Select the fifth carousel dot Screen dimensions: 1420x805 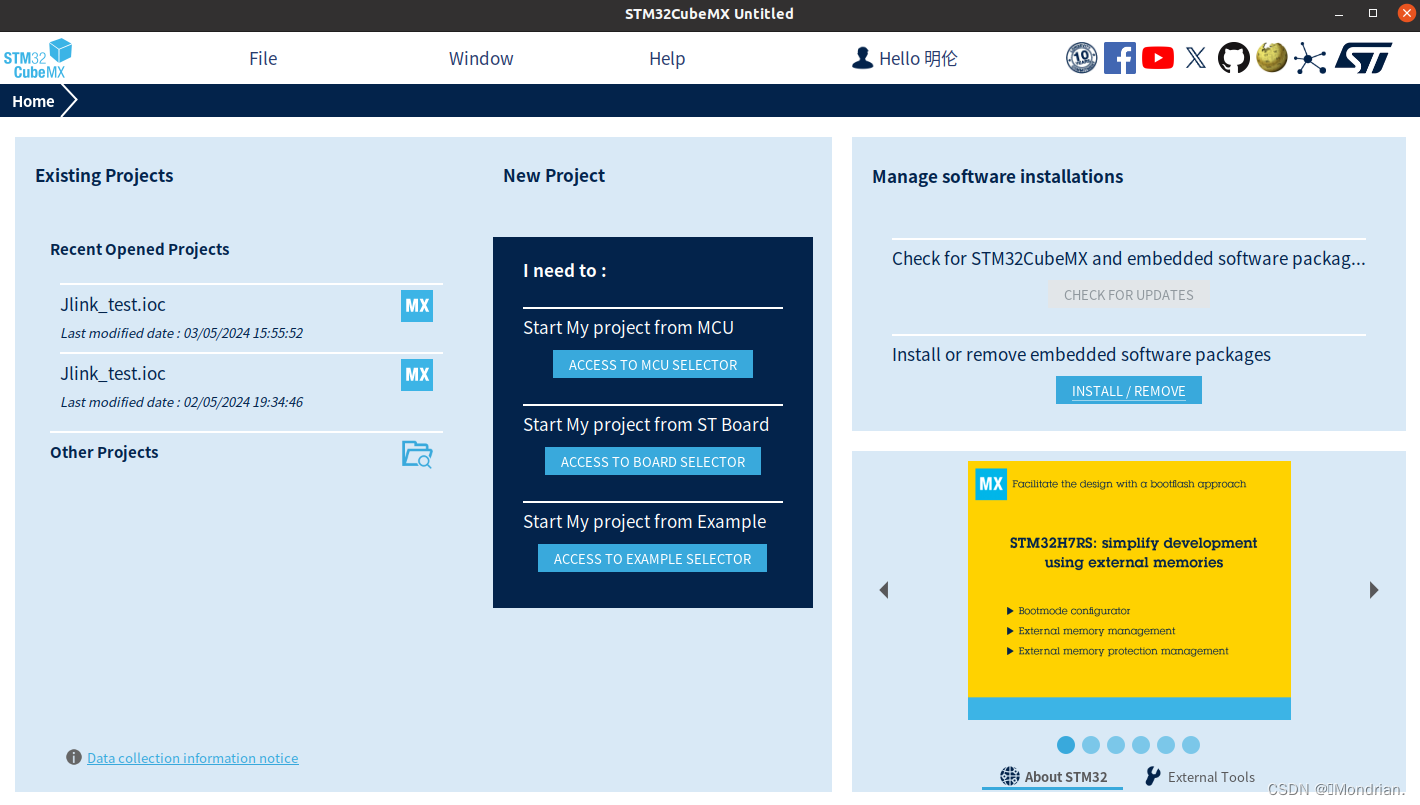pyautogui.click(x=1166, y=745)
